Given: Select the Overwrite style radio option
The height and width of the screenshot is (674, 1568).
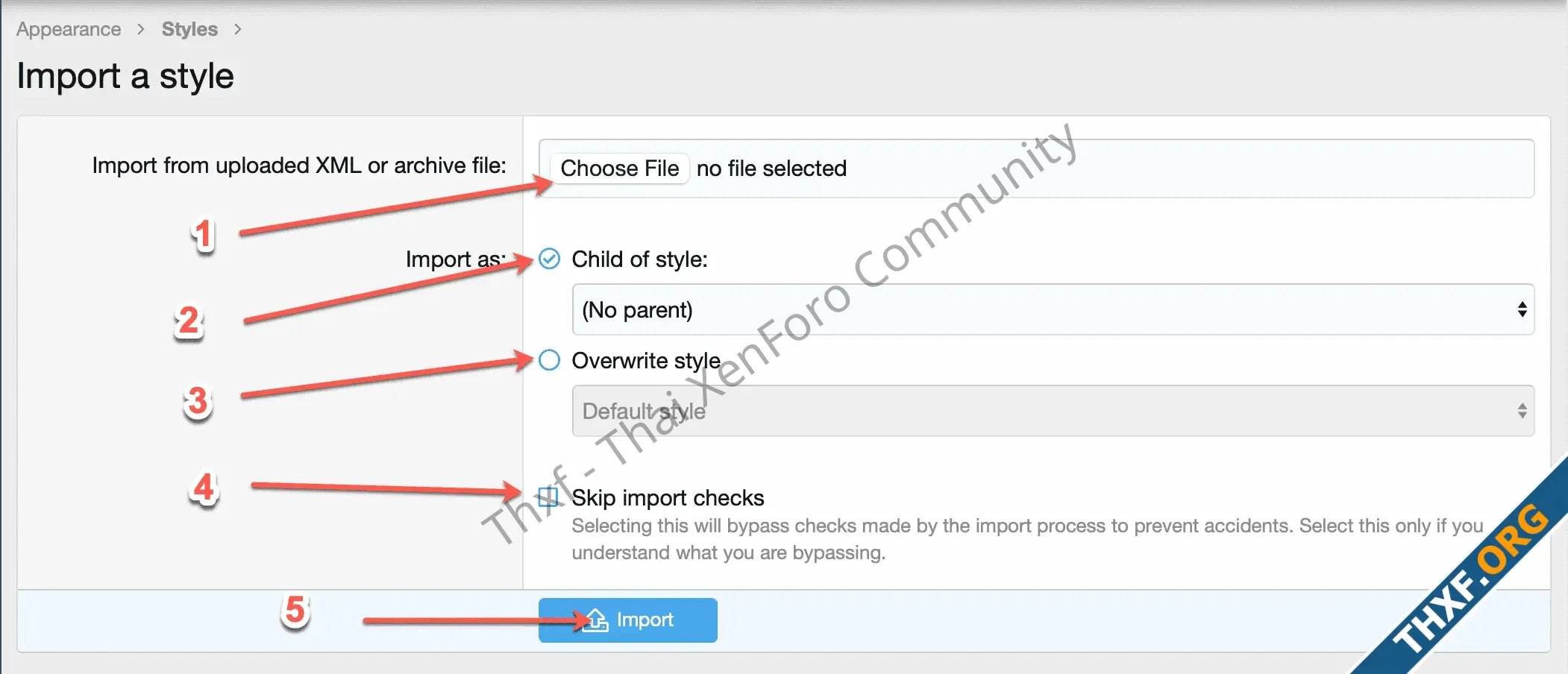Looking at the screenshot, I should [x=549, y=360].
